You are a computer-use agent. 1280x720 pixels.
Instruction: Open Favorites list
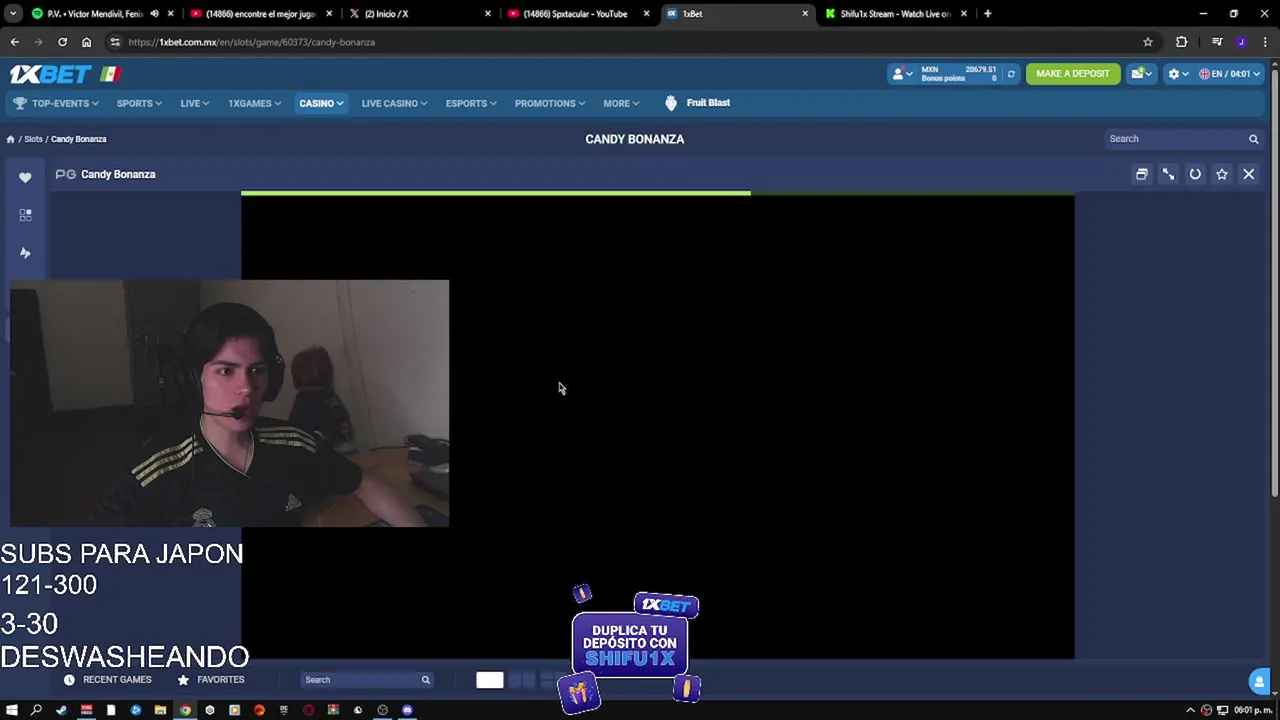(211, 680)
